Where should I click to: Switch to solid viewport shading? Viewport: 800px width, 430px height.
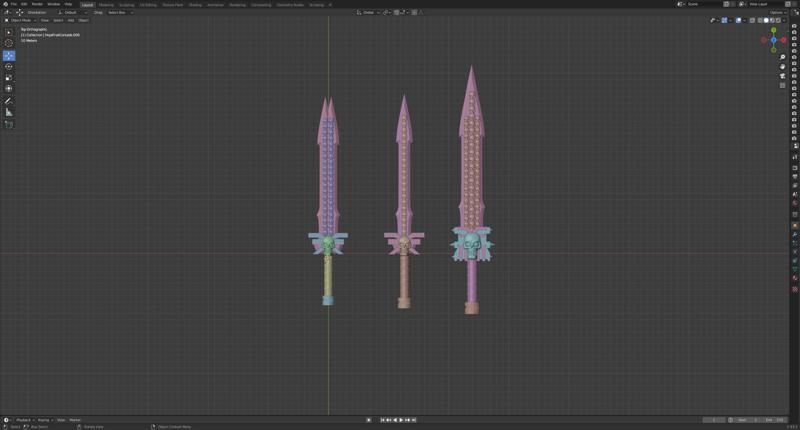pyautogui.click(x=766, y=20)
